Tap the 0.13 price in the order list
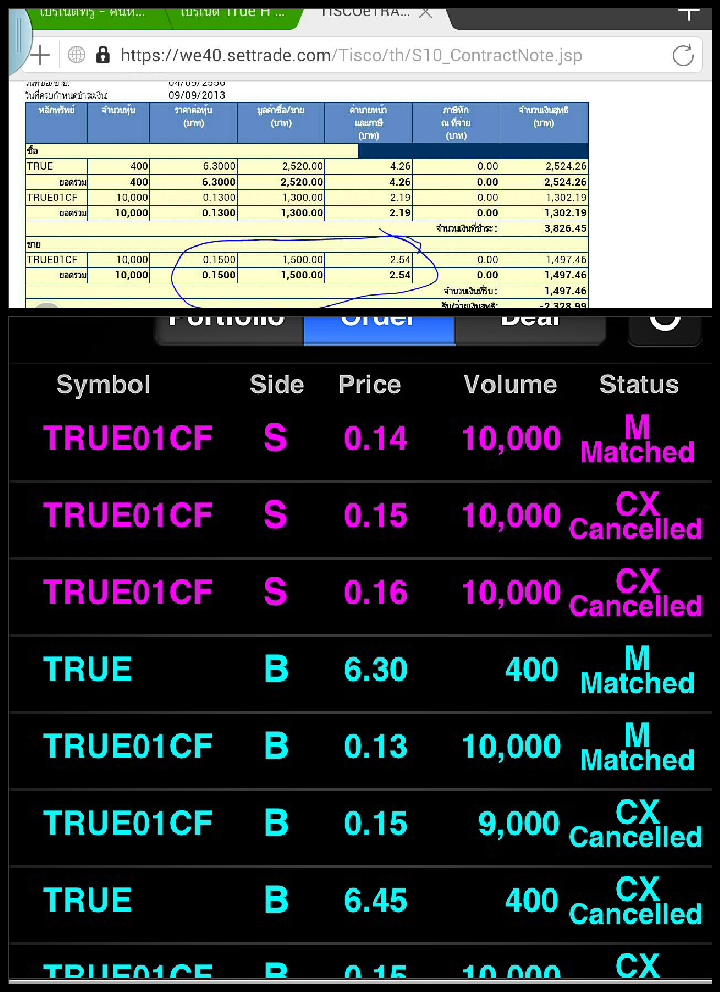720x992 pixels. click(375, 747)
